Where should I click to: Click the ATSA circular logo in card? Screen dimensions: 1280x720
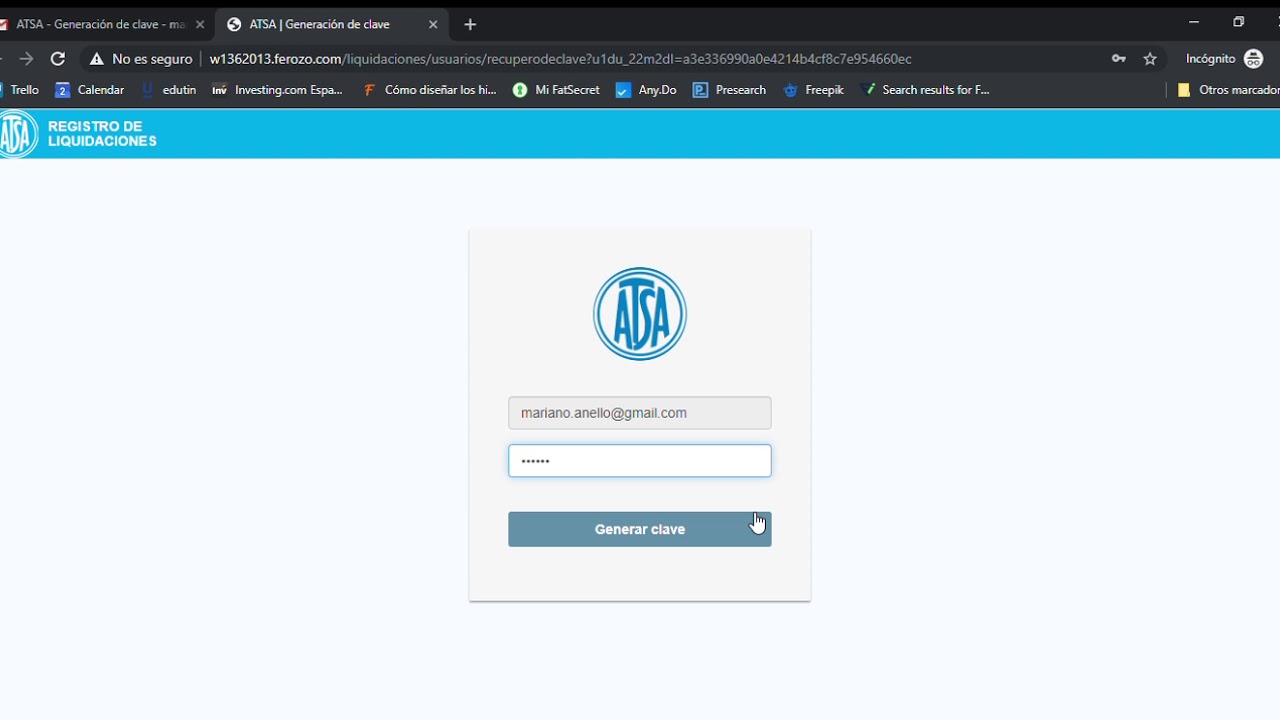tap(640, 314)
